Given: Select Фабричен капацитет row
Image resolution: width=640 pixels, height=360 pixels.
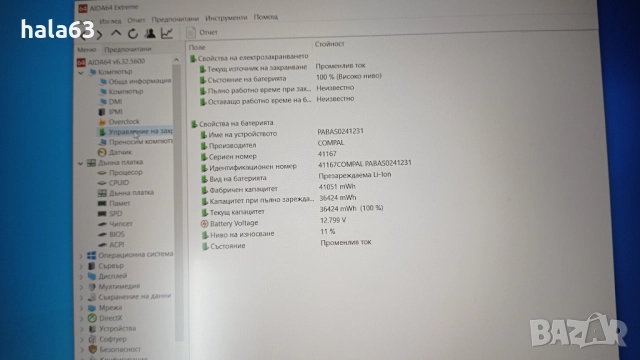Looking at the screenshot, I should [x=278, y=188].
